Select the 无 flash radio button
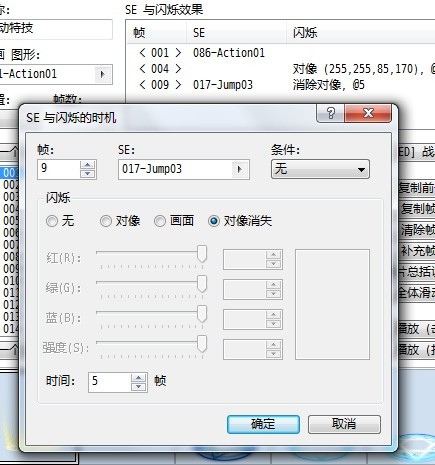435x465 pixels. tap(52, 221)
